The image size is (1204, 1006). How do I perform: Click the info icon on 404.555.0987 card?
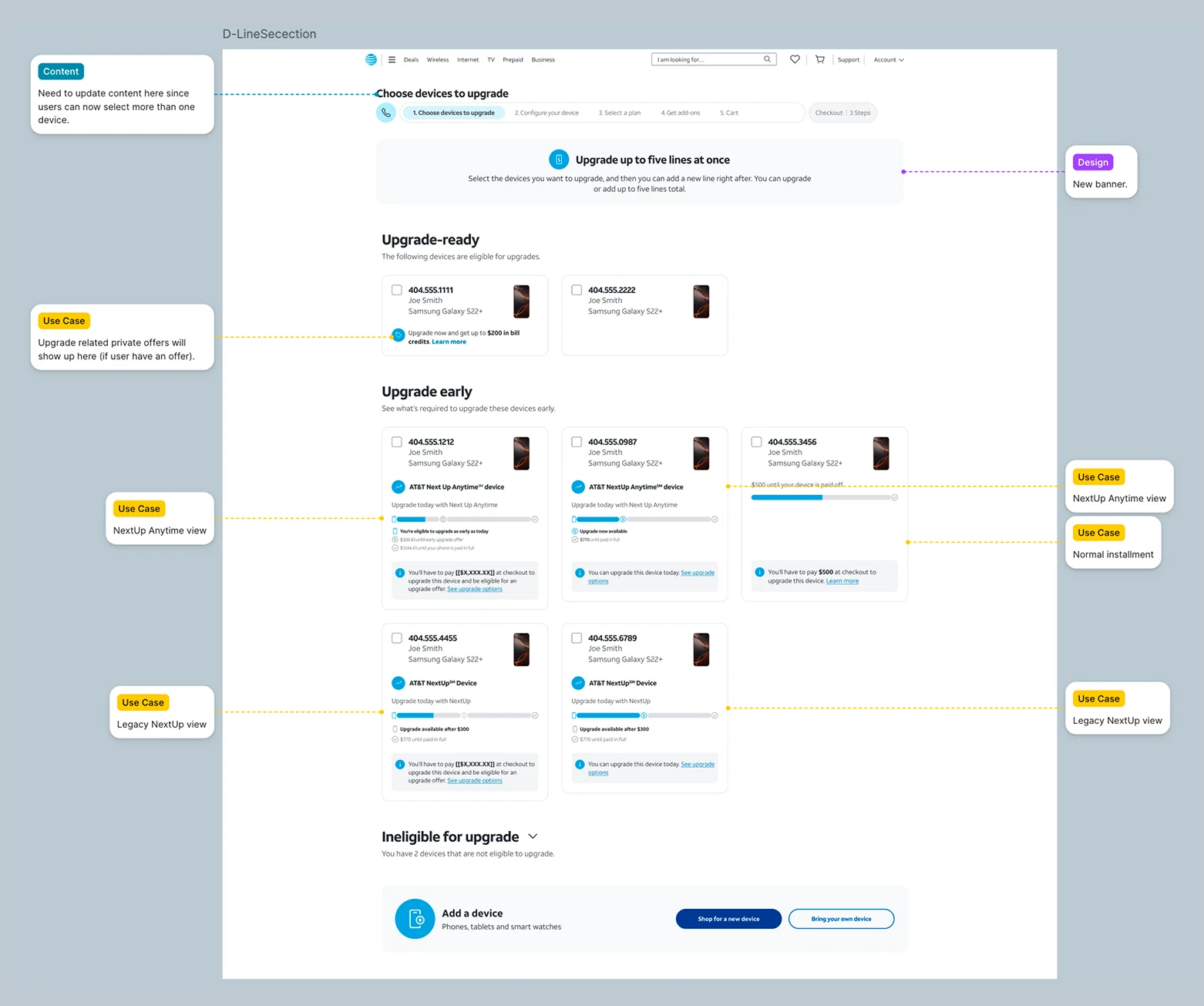pos(580,573)
